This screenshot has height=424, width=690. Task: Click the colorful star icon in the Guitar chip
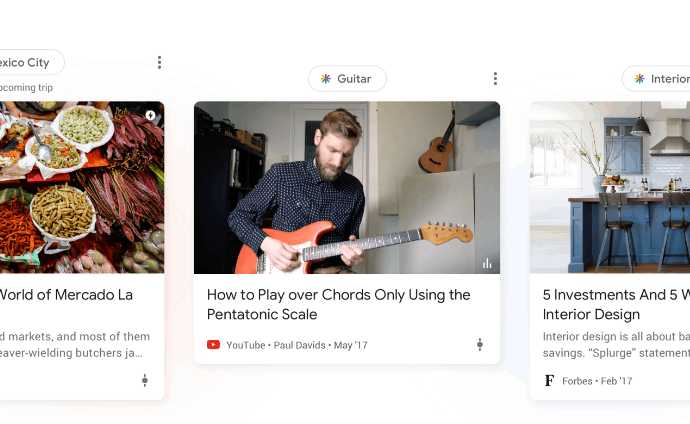325,79
